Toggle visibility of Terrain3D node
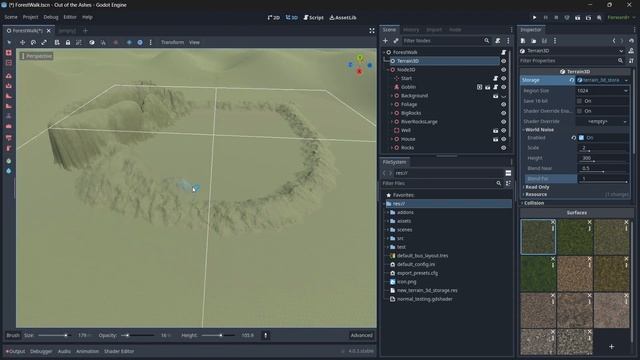 [x=503, y=61]
